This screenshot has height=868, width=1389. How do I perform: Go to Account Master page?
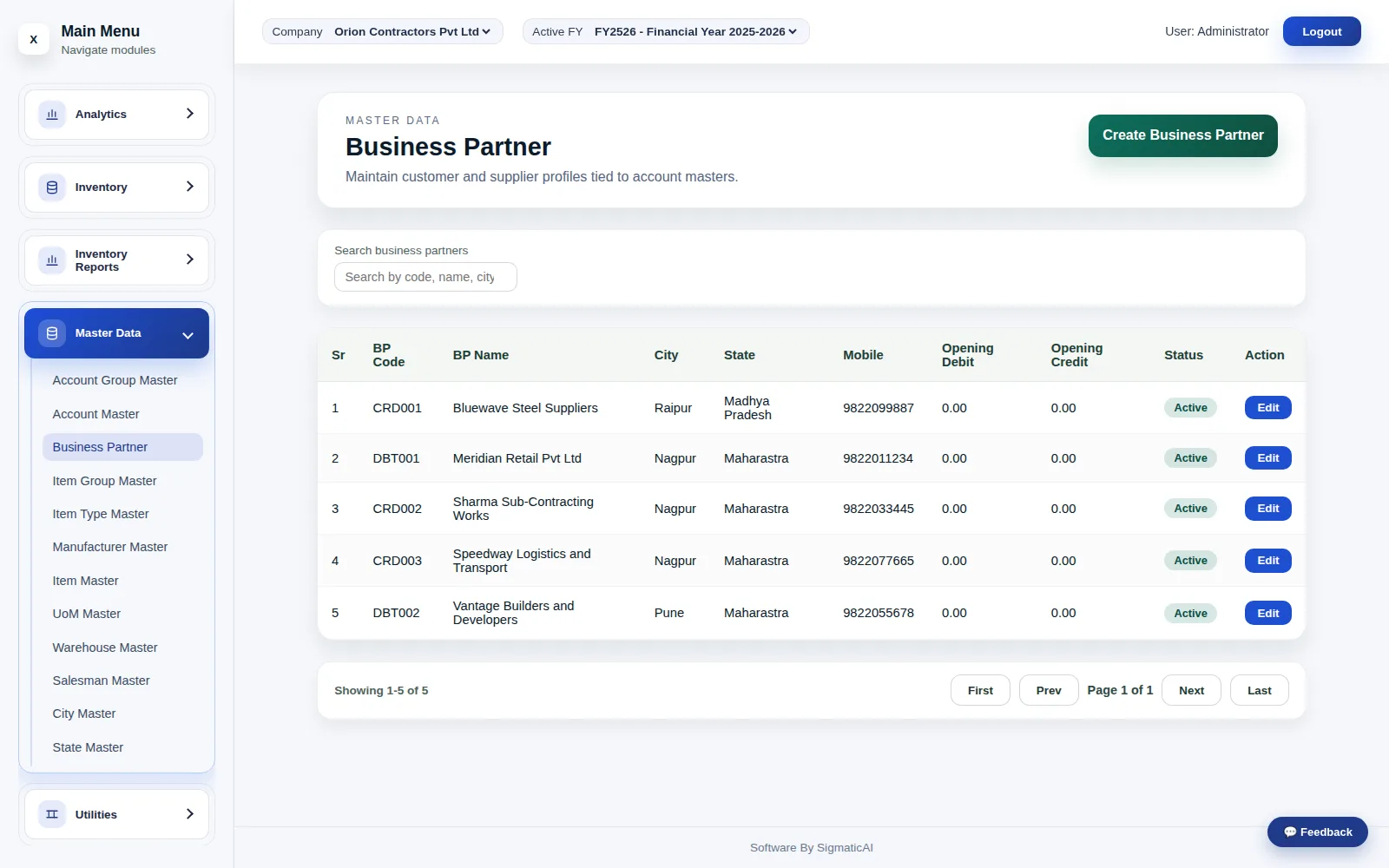(x=122, y=414)
